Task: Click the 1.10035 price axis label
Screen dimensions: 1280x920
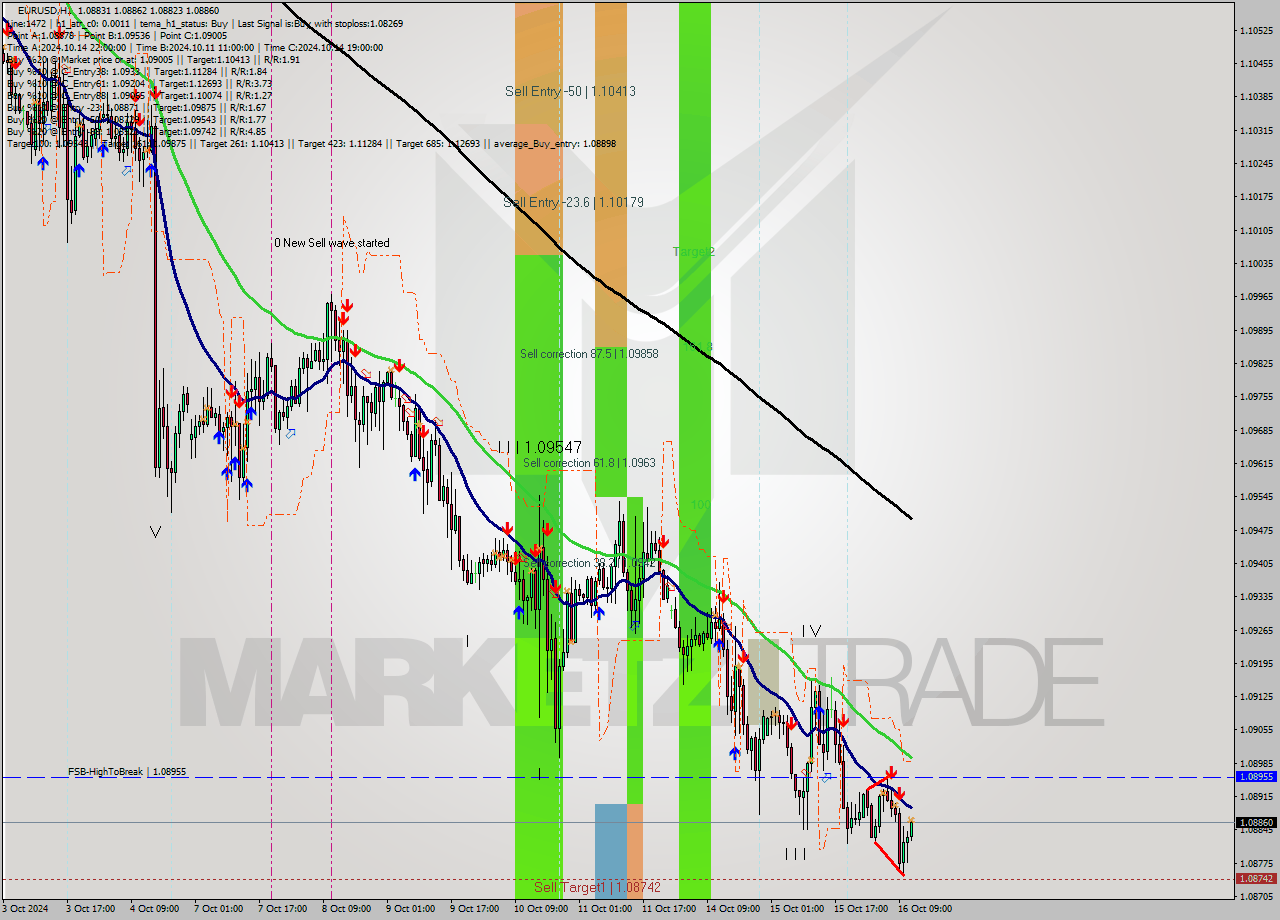Action: pos(1256,263)
